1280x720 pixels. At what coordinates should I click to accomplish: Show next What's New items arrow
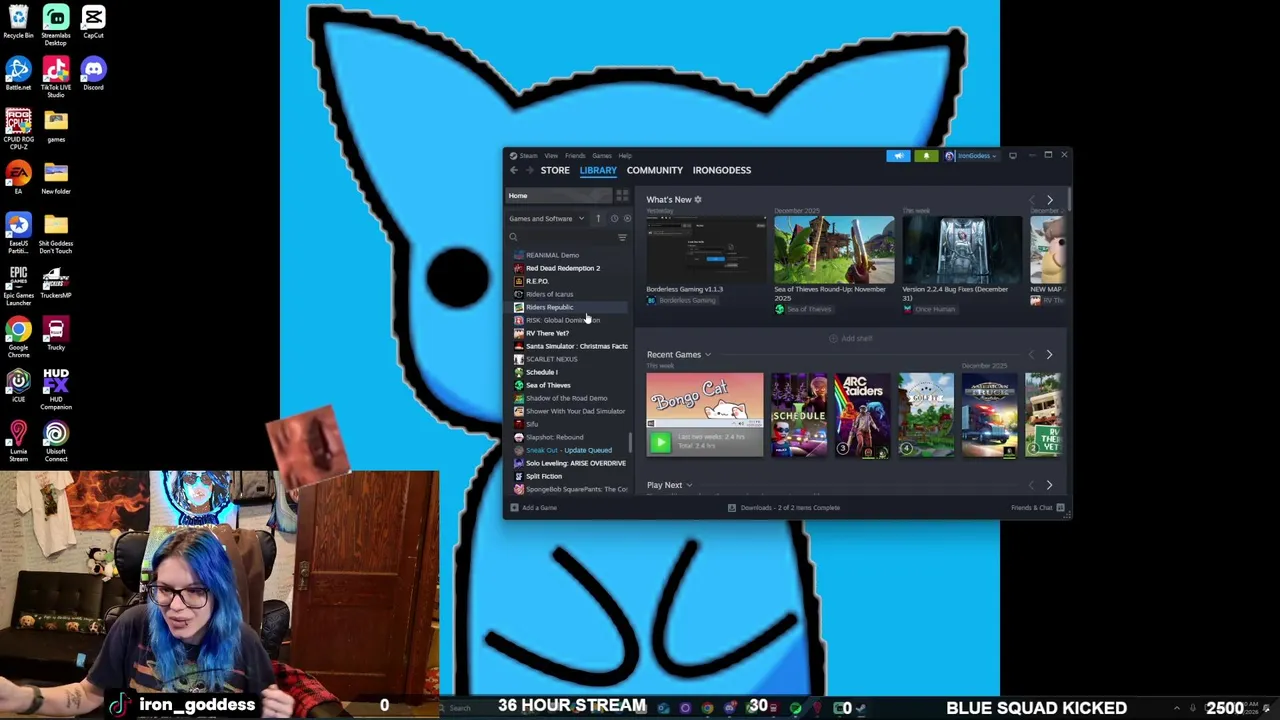point(1049,200)
